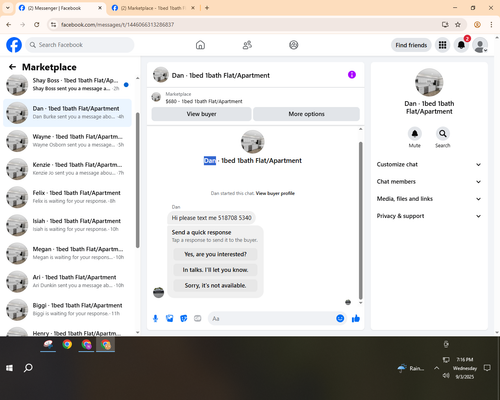Open the Isiah conversation
The image size is (500, 400).
(x=67, y=225)
